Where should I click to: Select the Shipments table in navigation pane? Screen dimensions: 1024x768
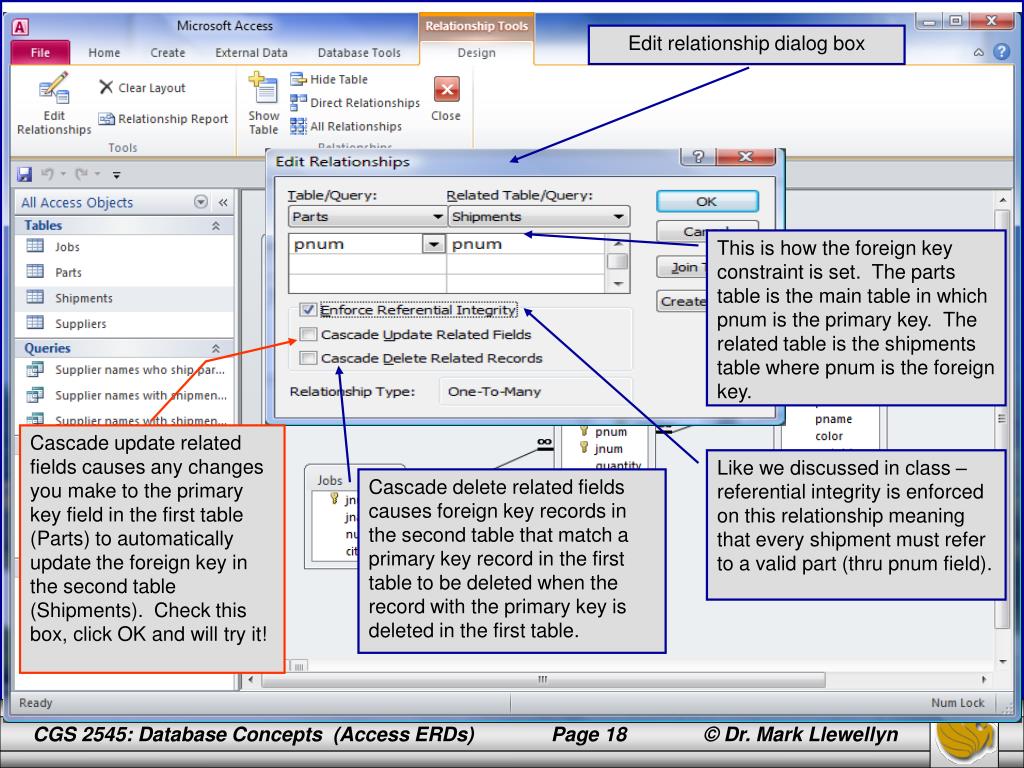tap(124, 298)
